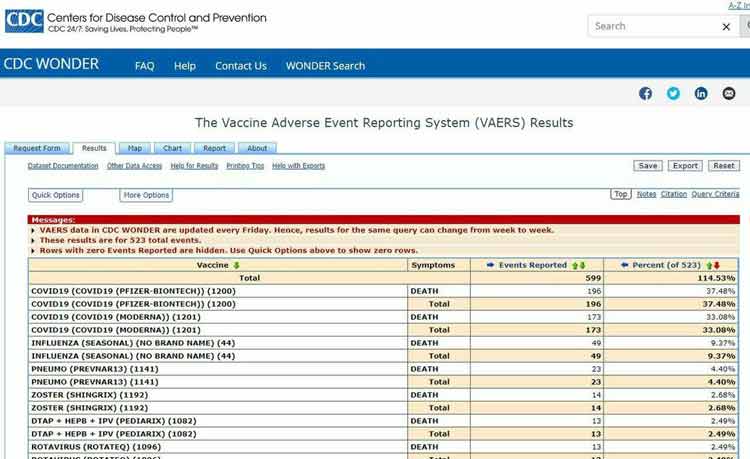This screenshot has width=750, height=459.
Task: Sort Percent column descending with red arrow
Action: pyautogui.click(x=717, y=265)
